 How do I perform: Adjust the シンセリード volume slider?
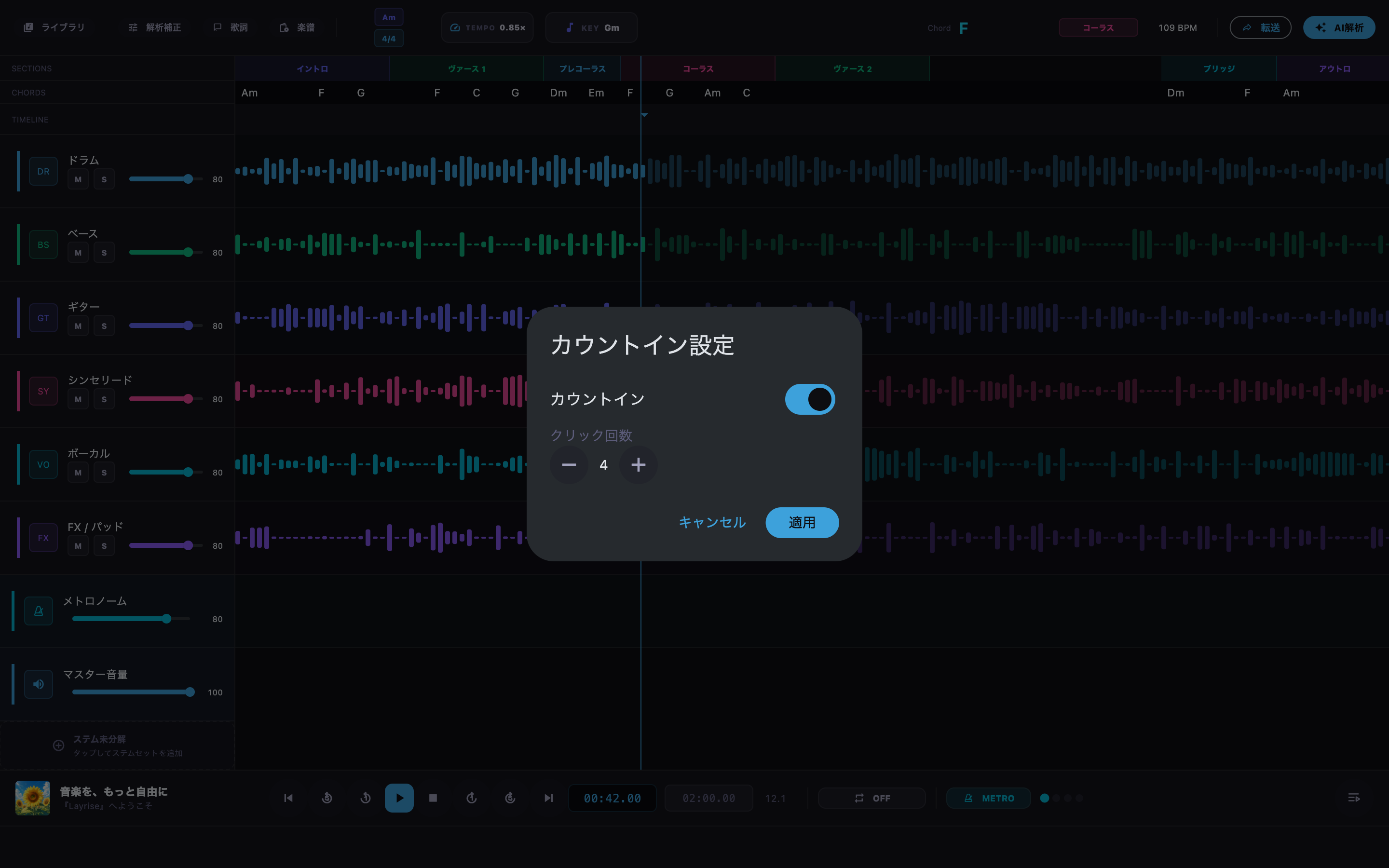166,399
